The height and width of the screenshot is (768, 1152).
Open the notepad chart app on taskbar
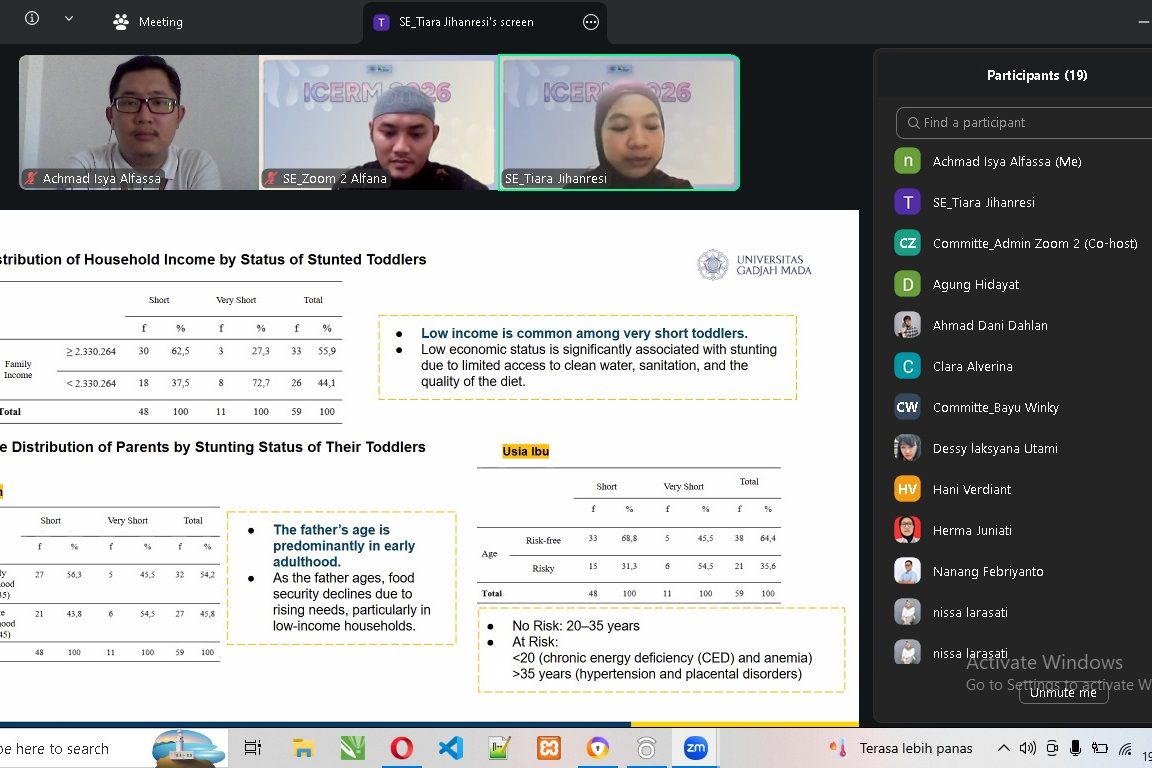500,748
